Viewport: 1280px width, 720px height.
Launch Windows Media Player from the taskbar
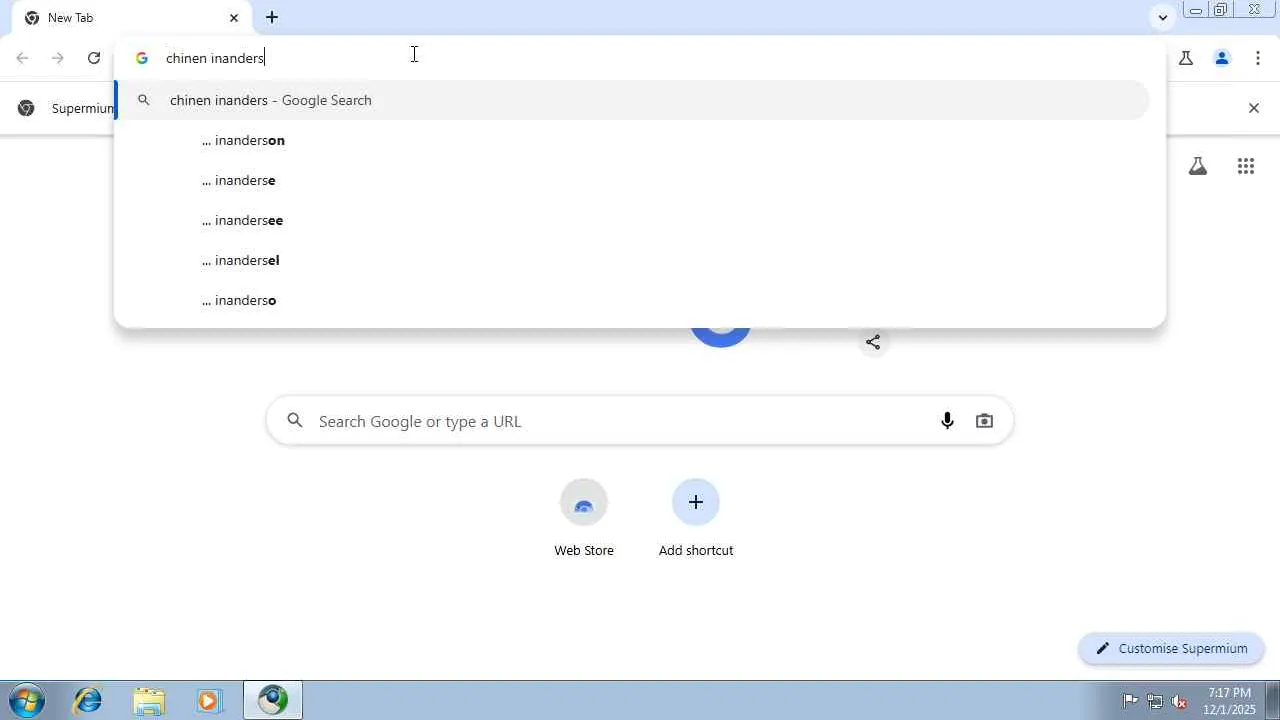coord(208,700)
